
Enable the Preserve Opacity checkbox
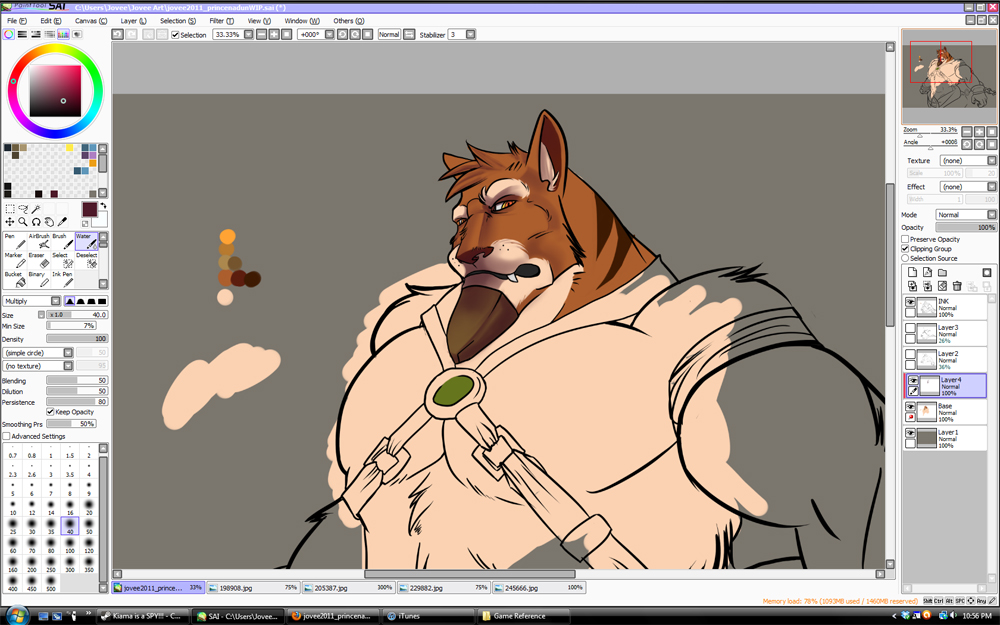pos(906,239)
